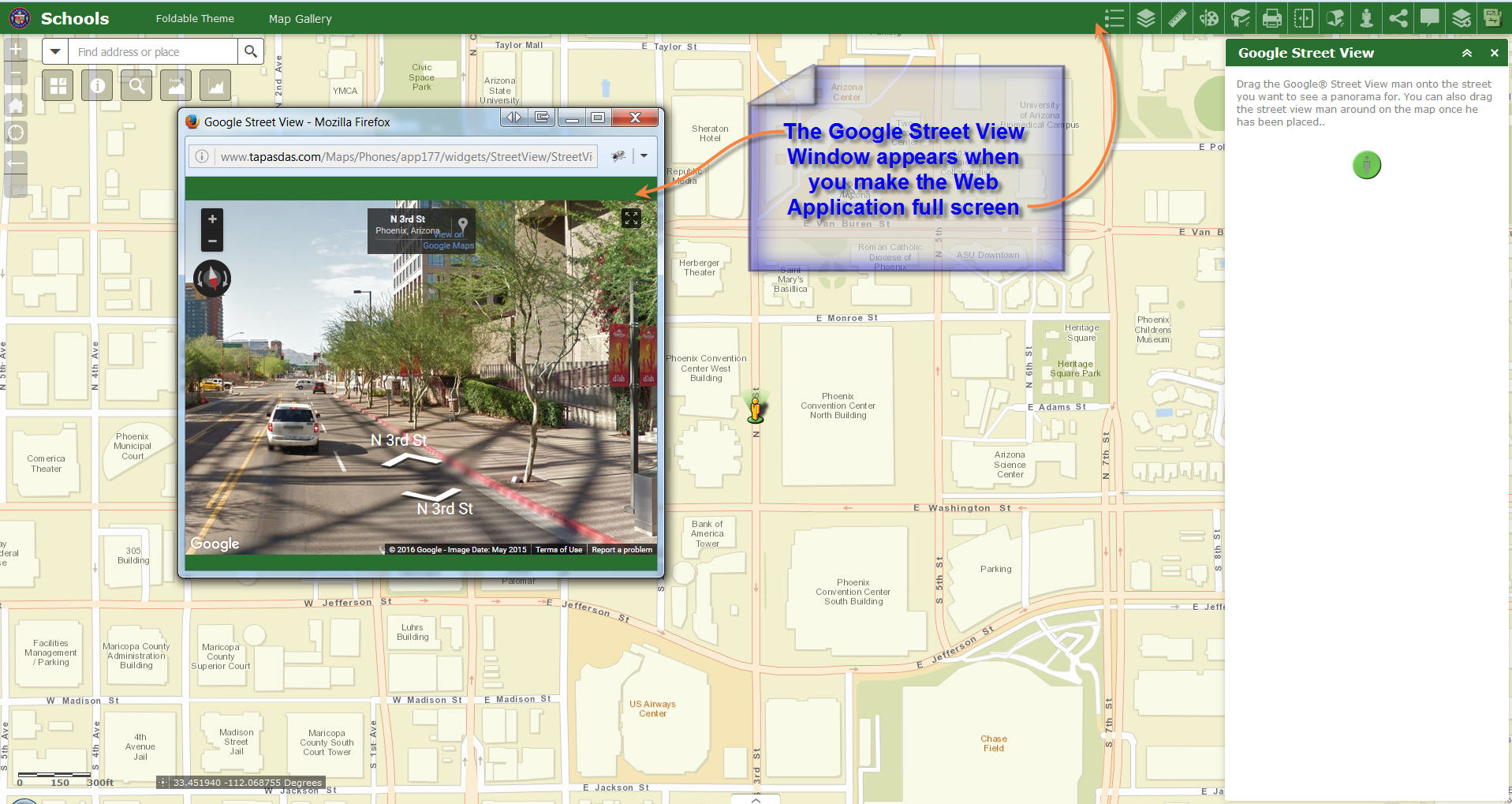Open the Draw palette tool
The height and width of the screenshot is (804, 1512).
pyautogui.click(x=1209, y=18)
